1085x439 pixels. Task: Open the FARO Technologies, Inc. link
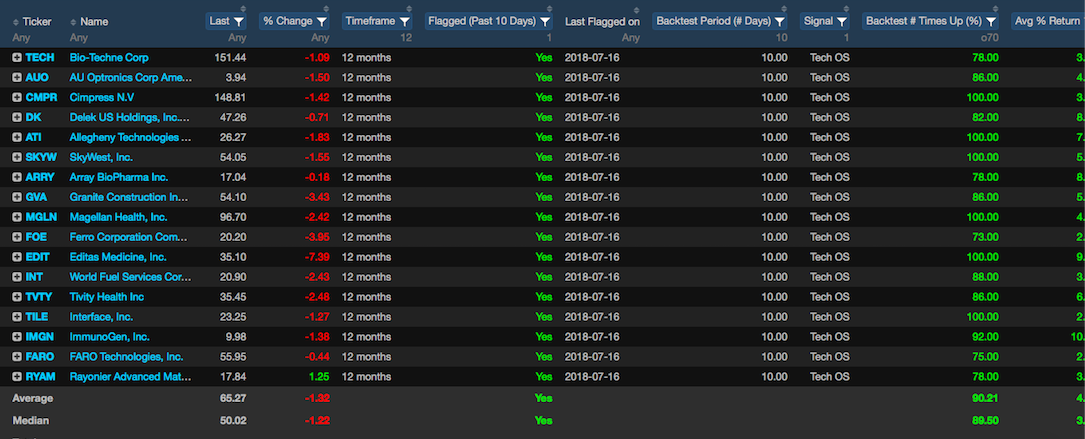(126, 357)
